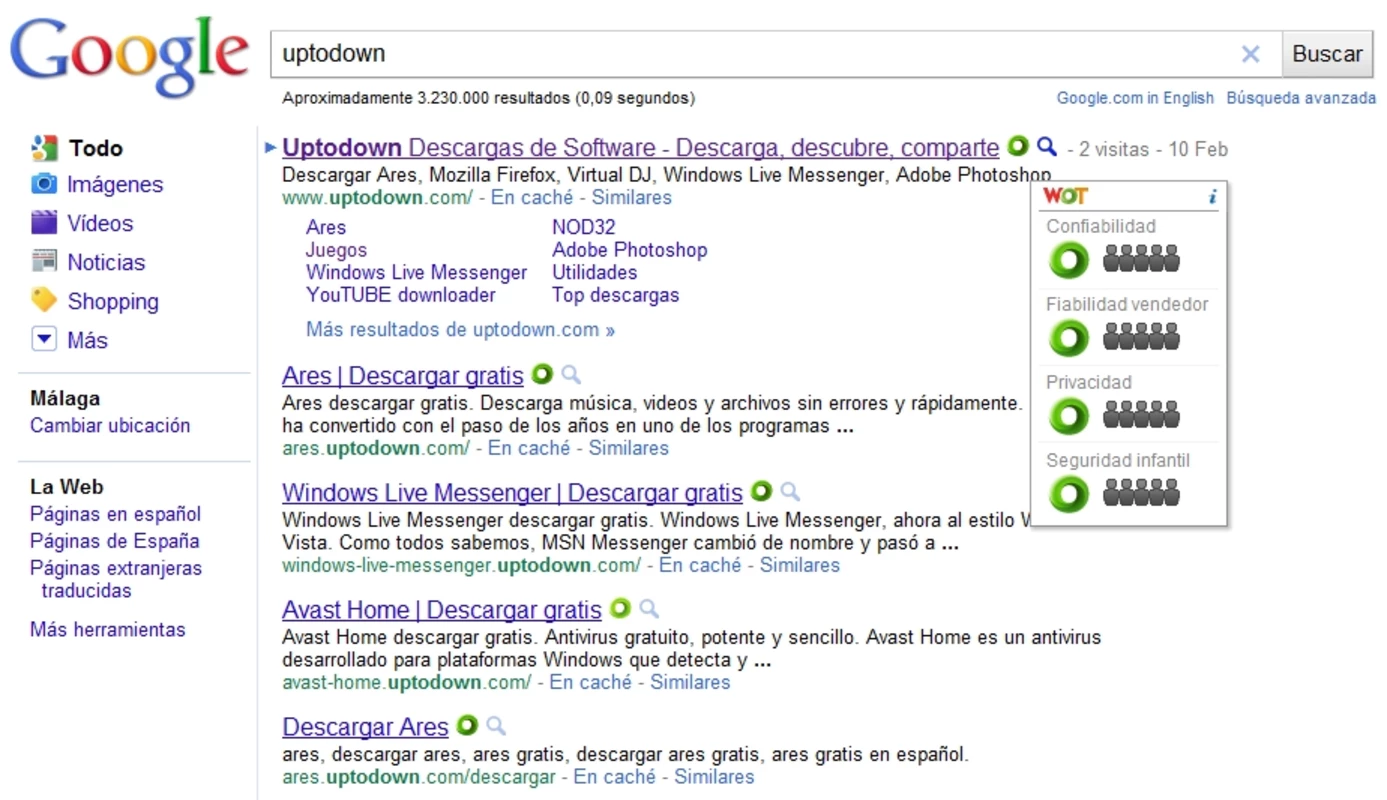Open Similares for avast-home.uptodown.com
Viewport: 1387px width, 800px height.
click(x=690, y=682)
